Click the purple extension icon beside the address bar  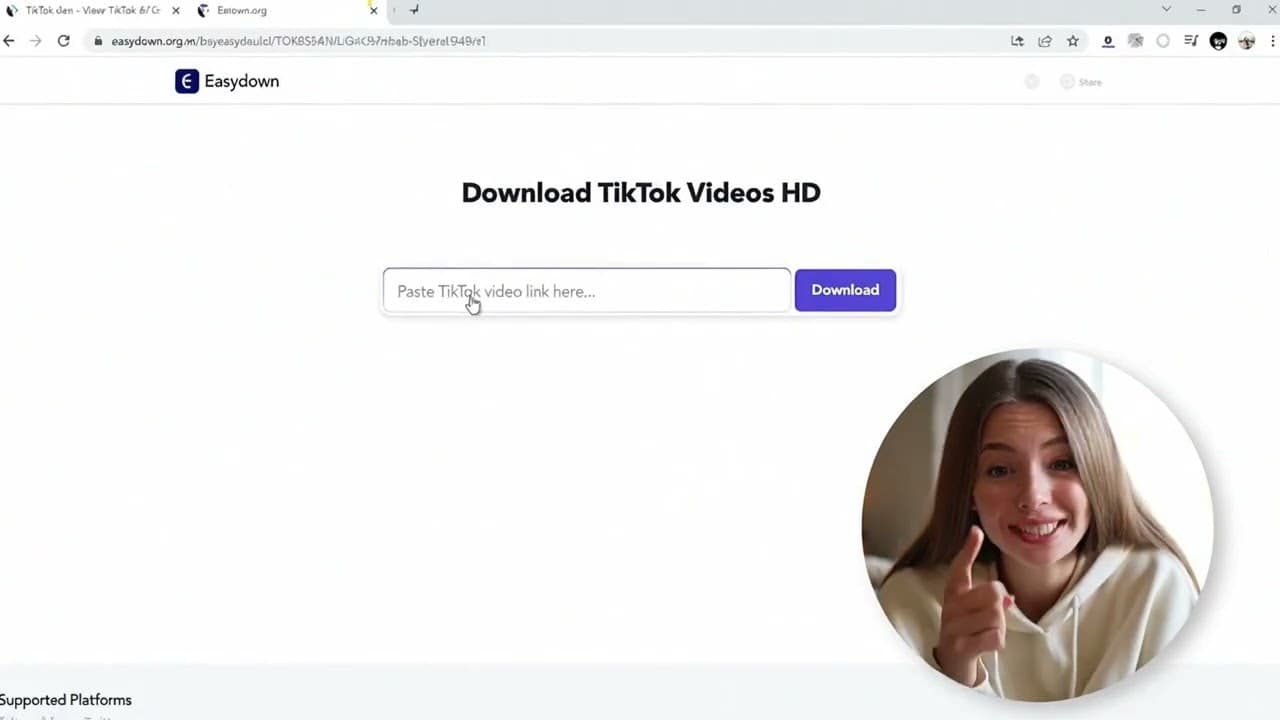[x=1108, y=41]
